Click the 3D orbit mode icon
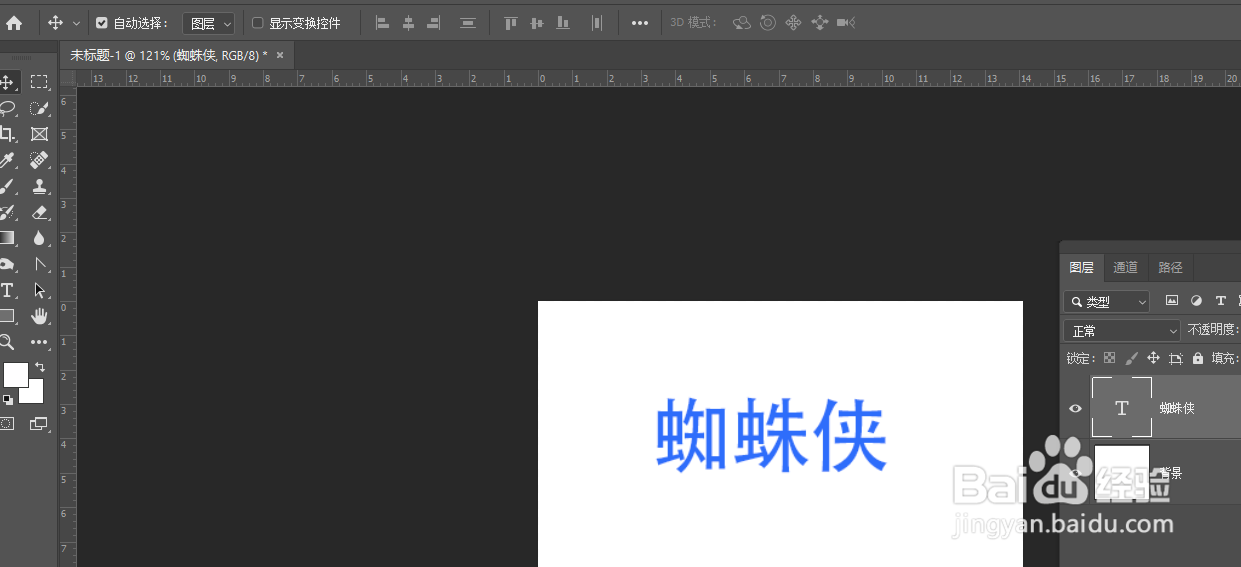 (x=742, y=23)
